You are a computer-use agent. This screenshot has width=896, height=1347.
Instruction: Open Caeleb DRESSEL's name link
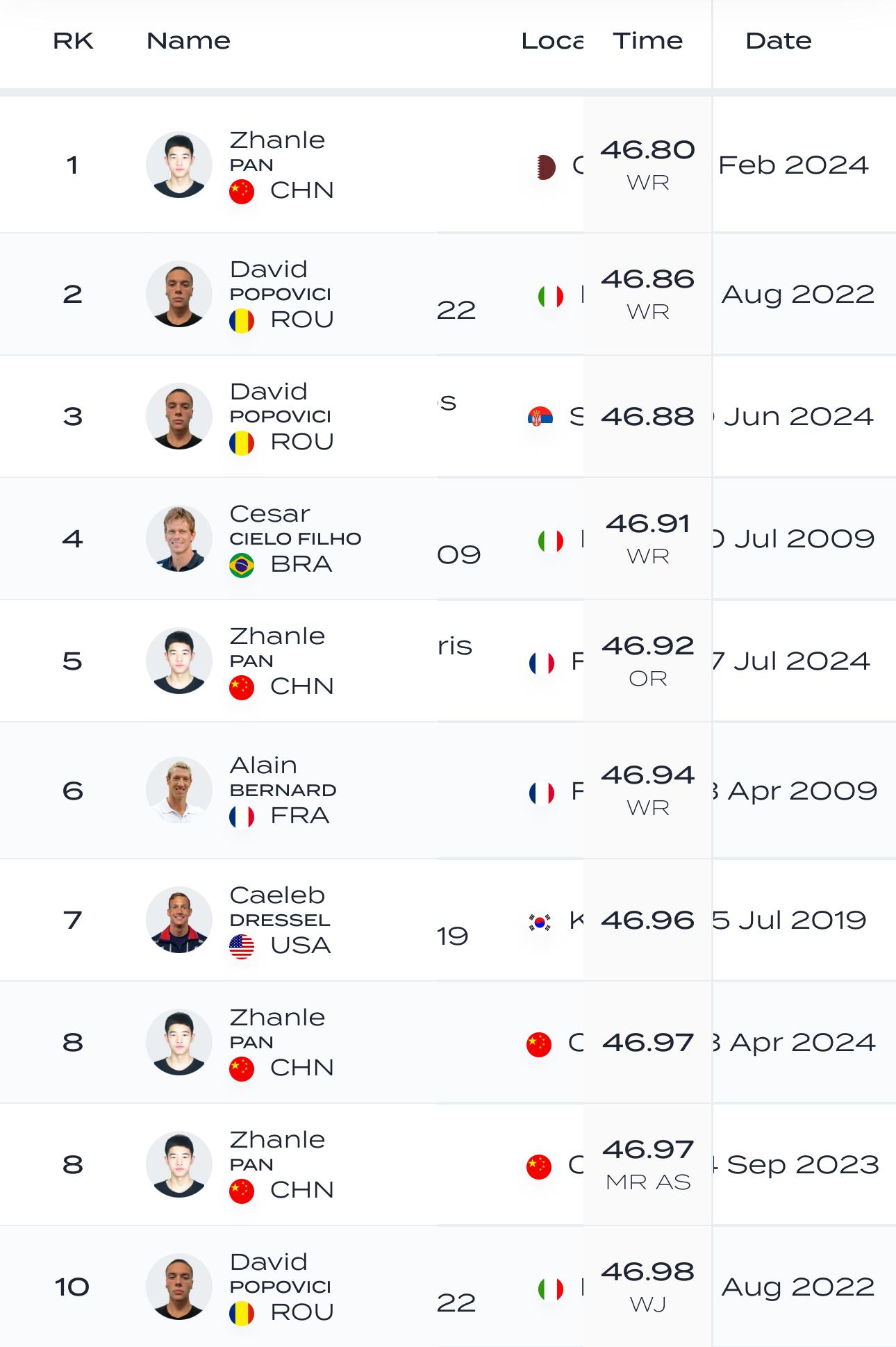pos(280,907)
